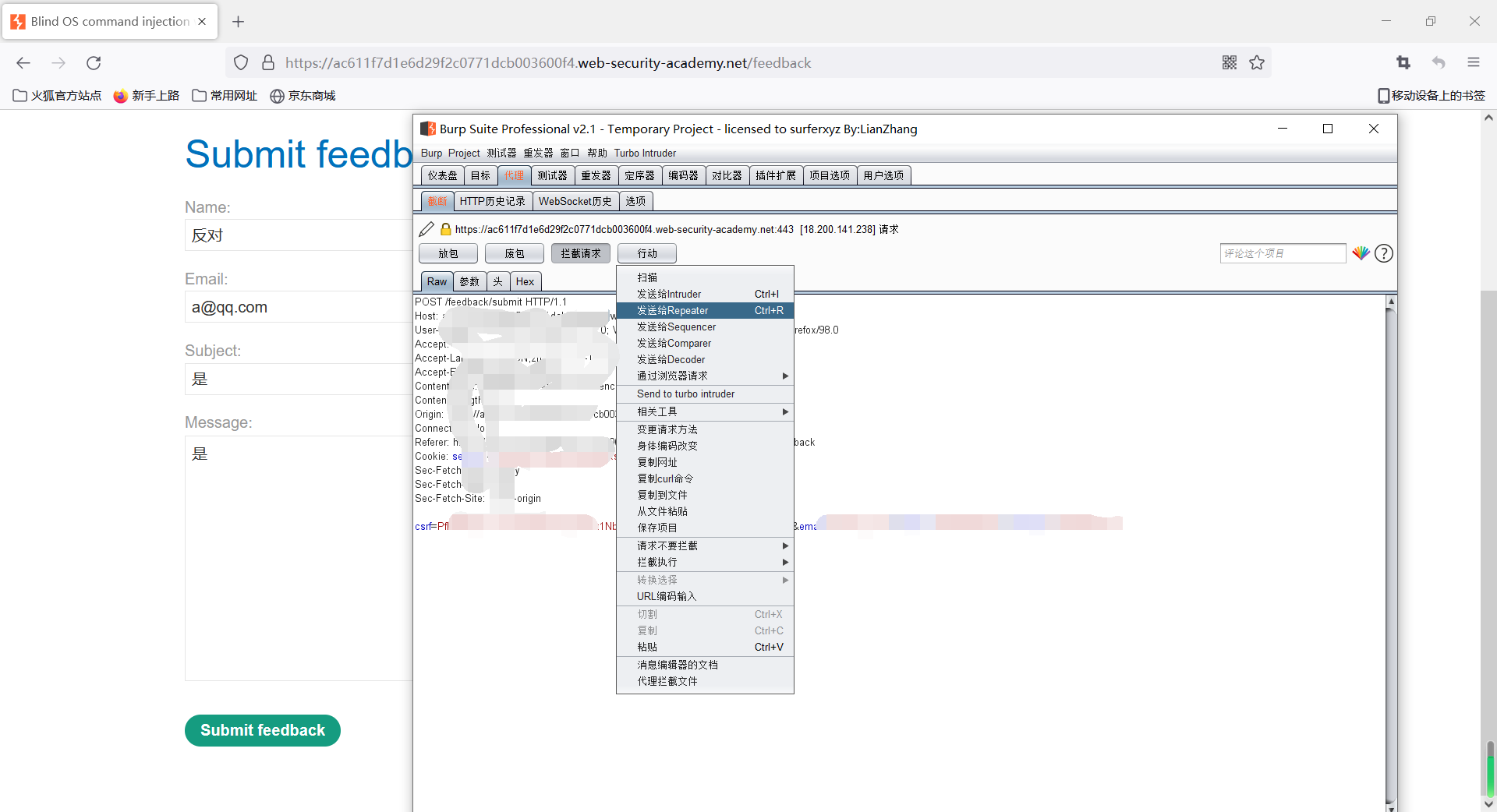Image resolution: width=1497 pixels, height=812 pixels.
Task: Open the 新手上路 bookmark
Action: point(147,96)
